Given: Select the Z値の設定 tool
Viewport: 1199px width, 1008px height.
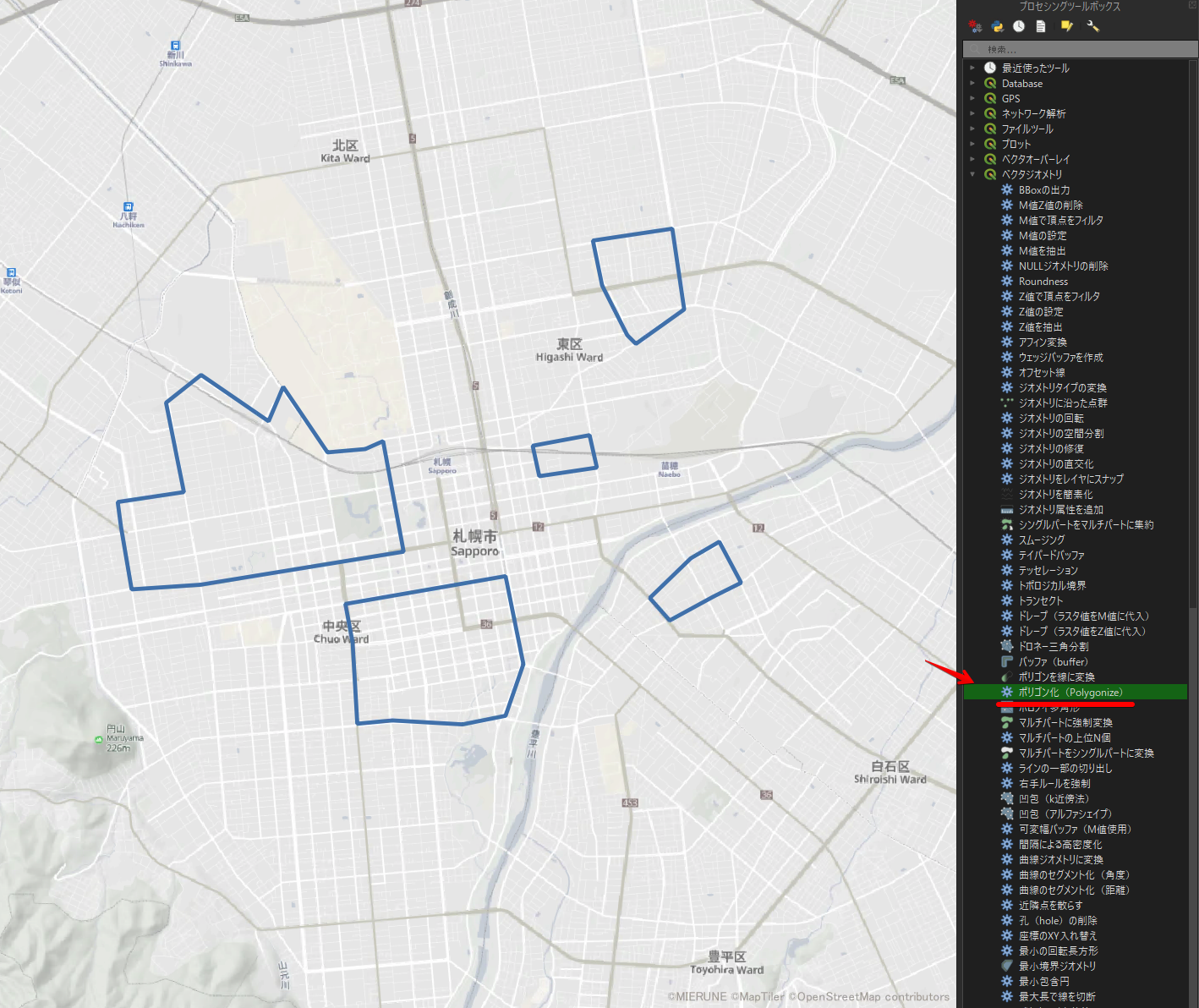Looking at the screenshot, I should 1041,312.
